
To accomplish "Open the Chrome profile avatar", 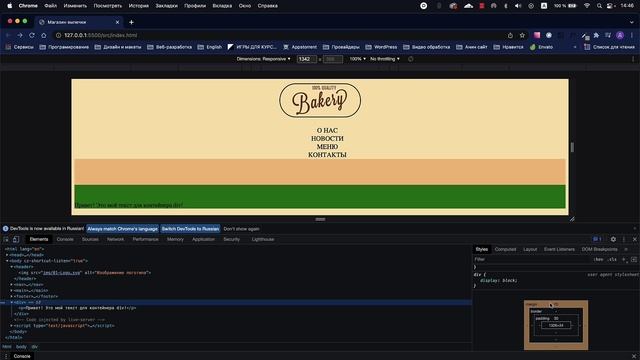I will point(620,36).
